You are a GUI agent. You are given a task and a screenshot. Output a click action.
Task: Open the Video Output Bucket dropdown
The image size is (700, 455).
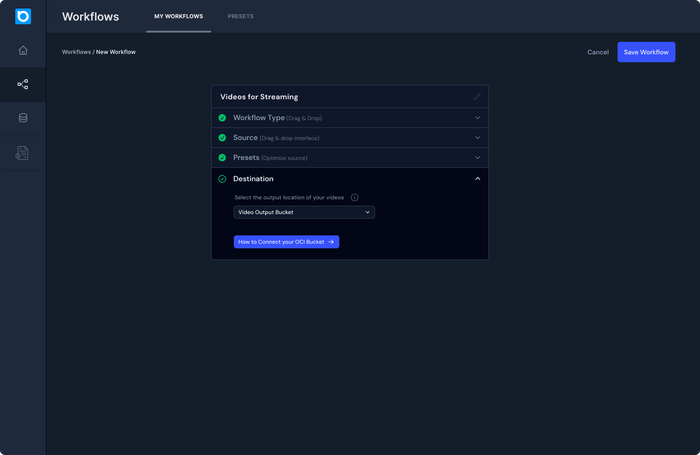click(x=304, y=212)
